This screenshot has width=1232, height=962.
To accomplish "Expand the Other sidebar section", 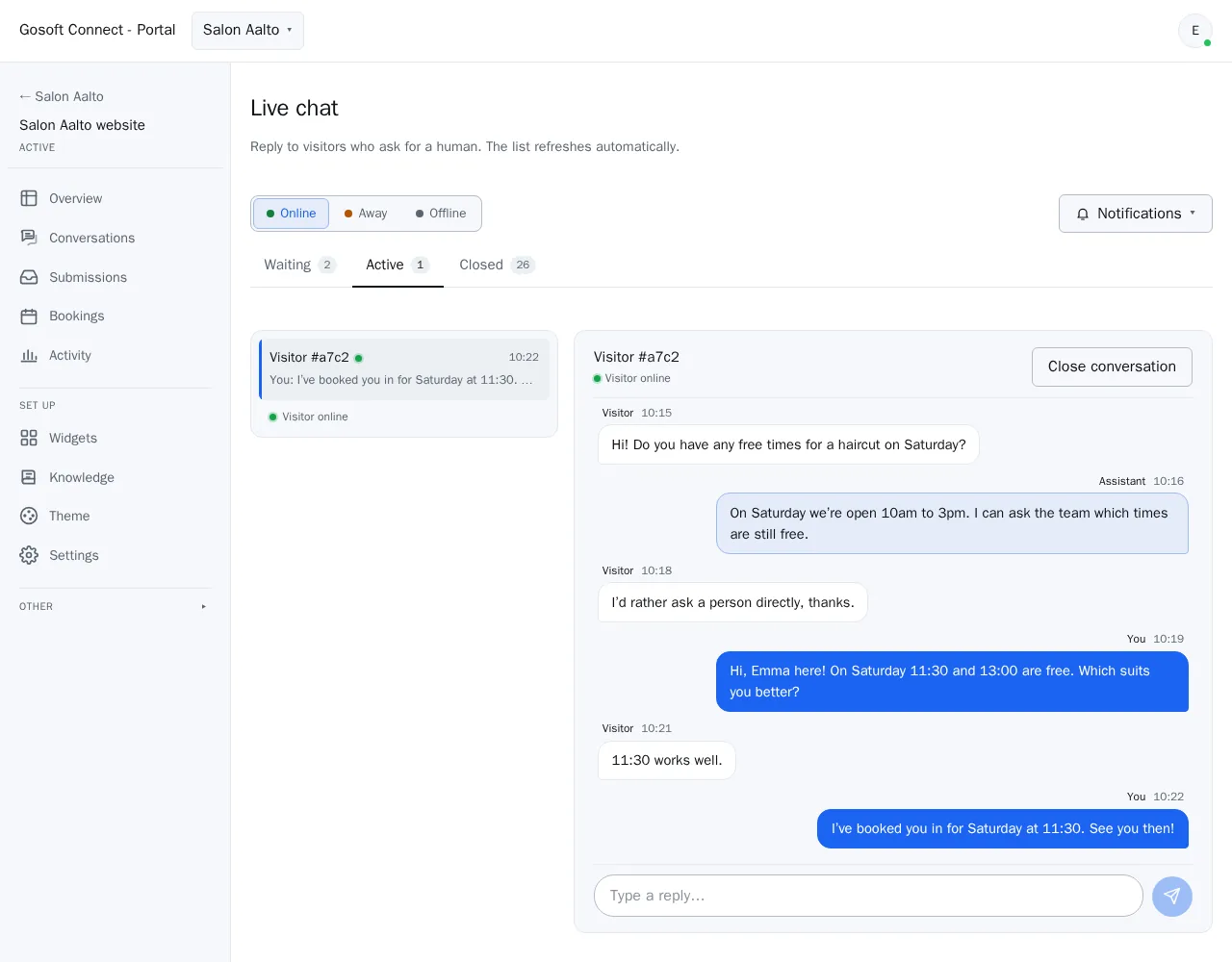I will click(115, 607).
